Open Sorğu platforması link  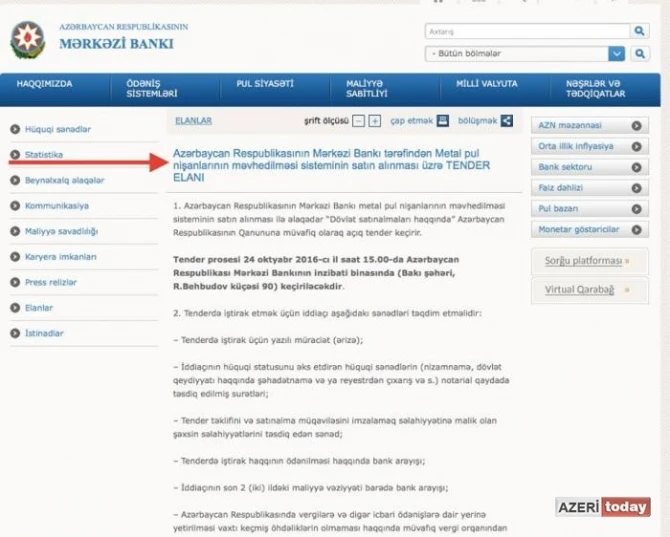point(583,261)
